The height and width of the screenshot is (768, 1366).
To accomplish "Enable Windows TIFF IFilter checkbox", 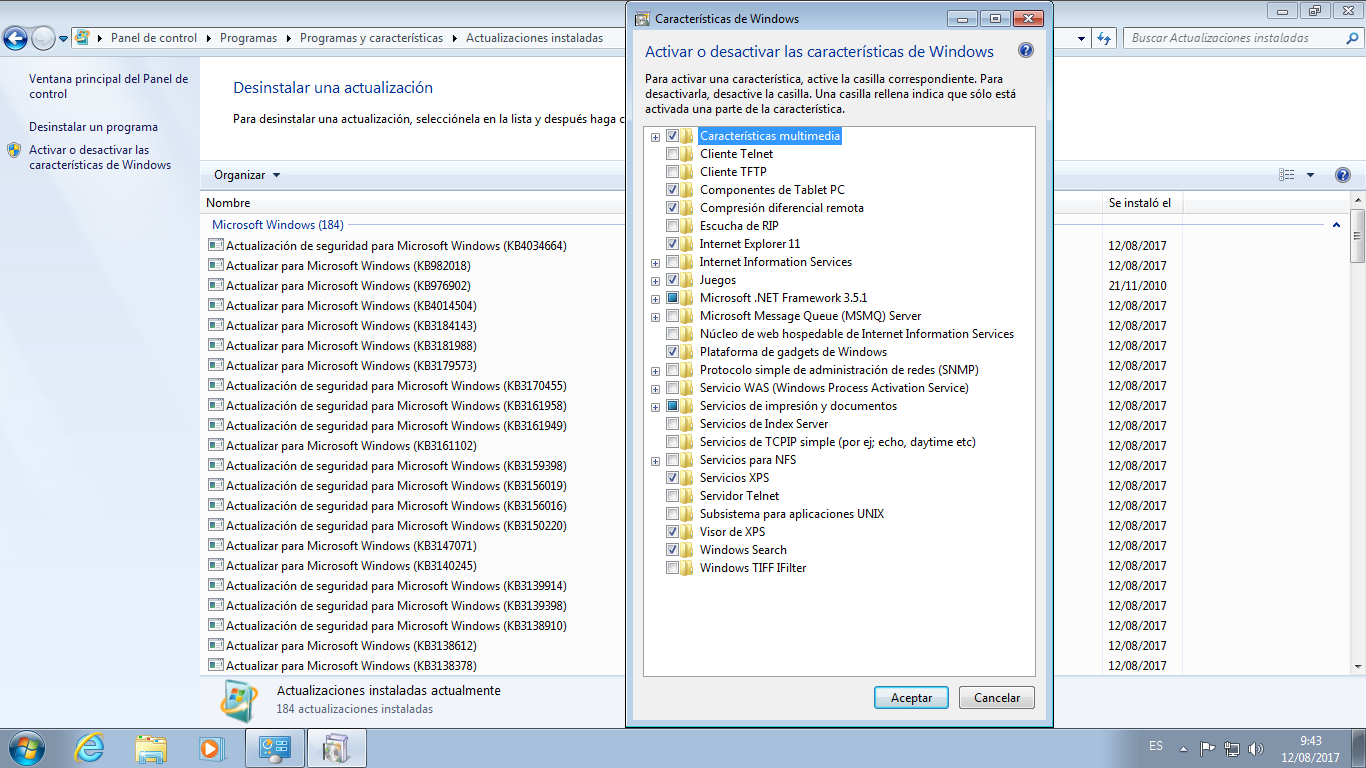I will click(672, 568).
